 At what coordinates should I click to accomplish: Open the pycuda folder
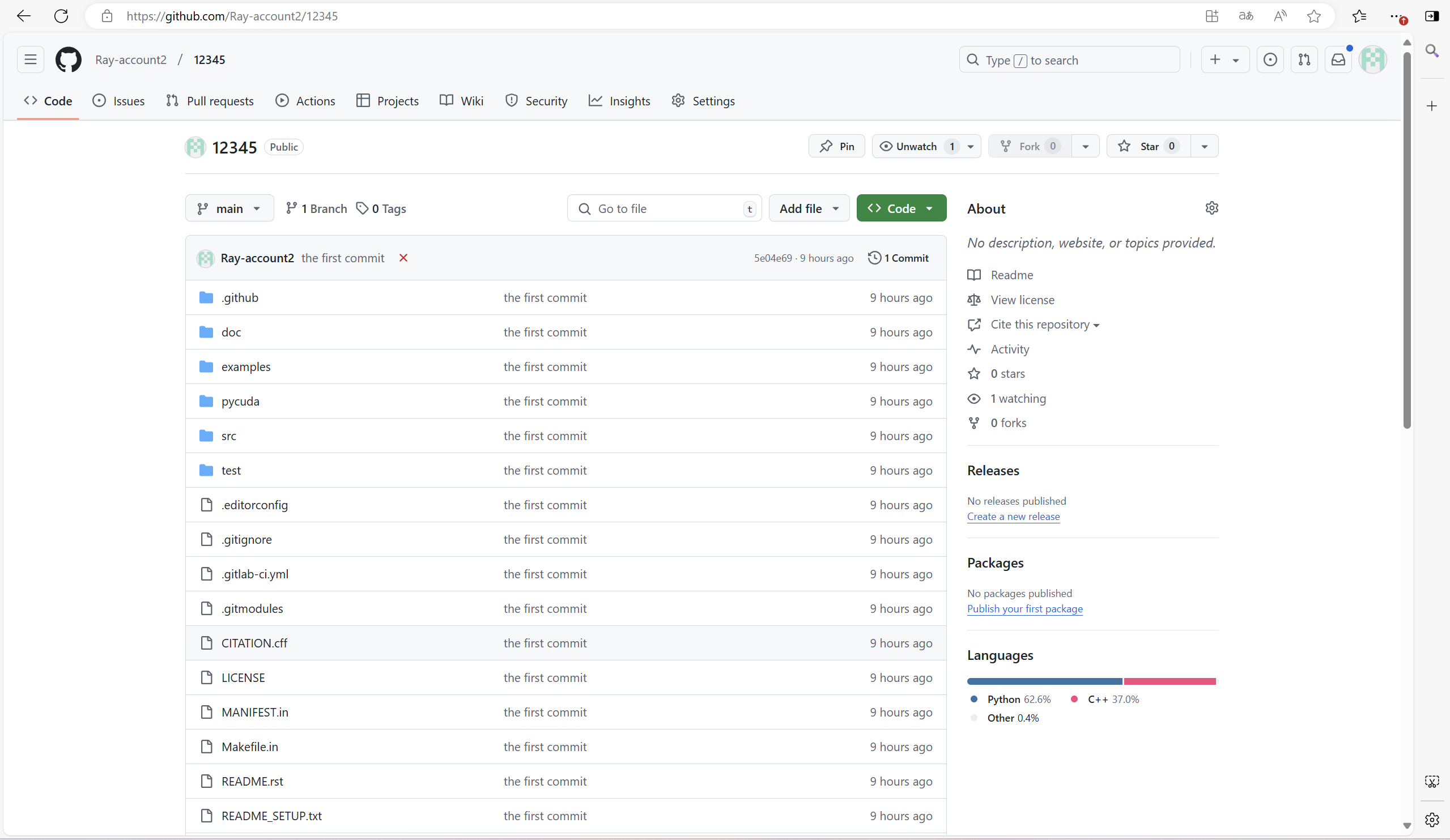point(240,401)
